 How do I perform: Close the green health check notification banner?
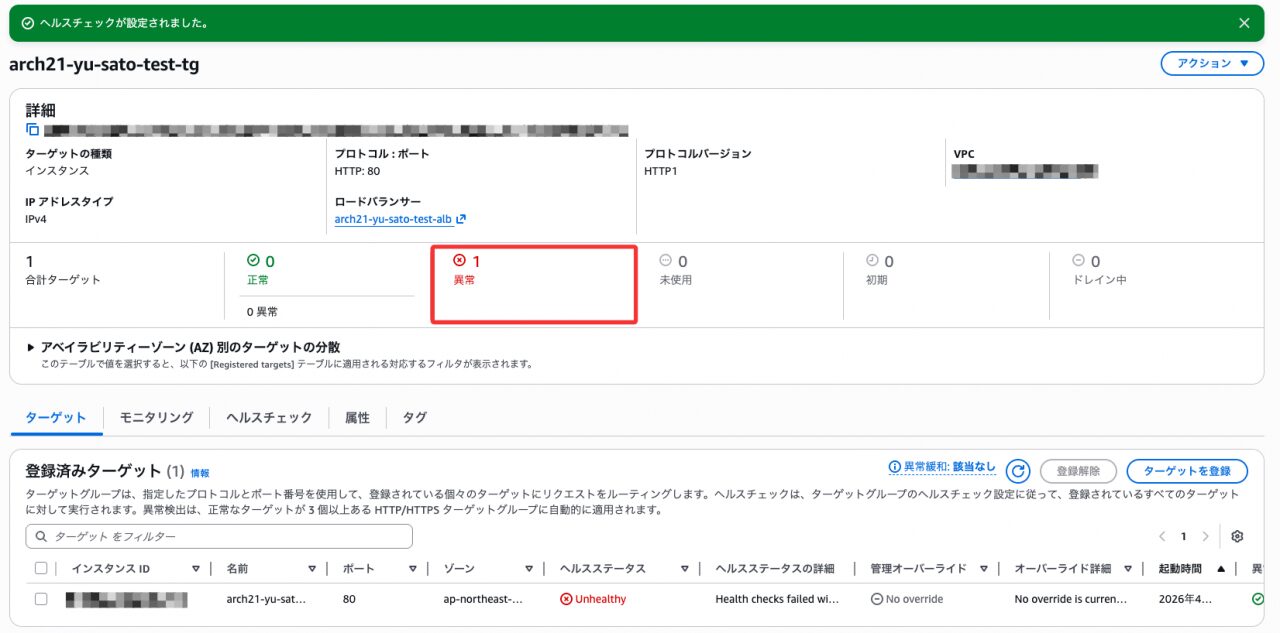pos(1244,23)
